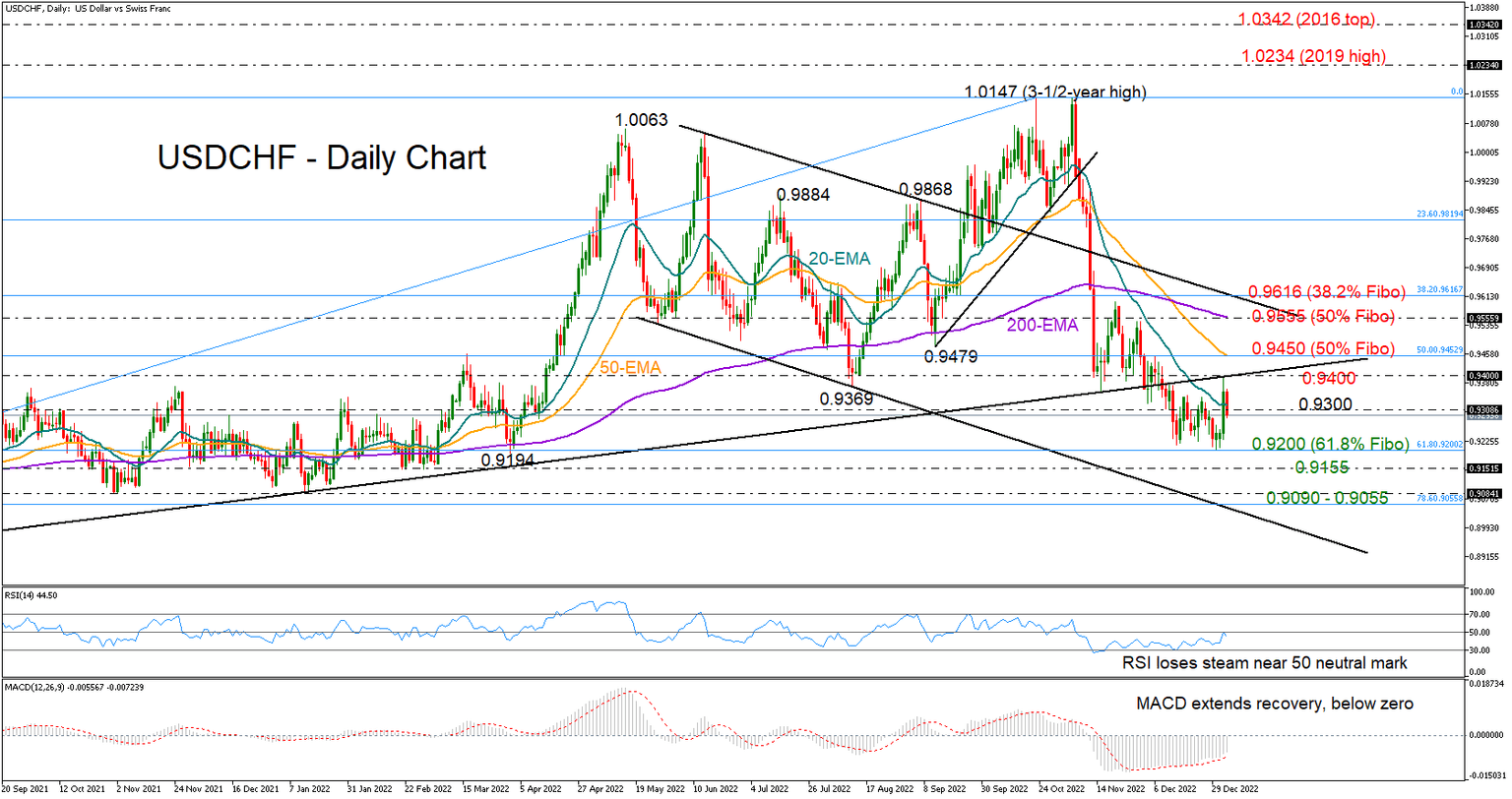Click the 1.0147 (3-1/2-year high) label
This screenshot has height=799, width=1512.
[1053, 92]
